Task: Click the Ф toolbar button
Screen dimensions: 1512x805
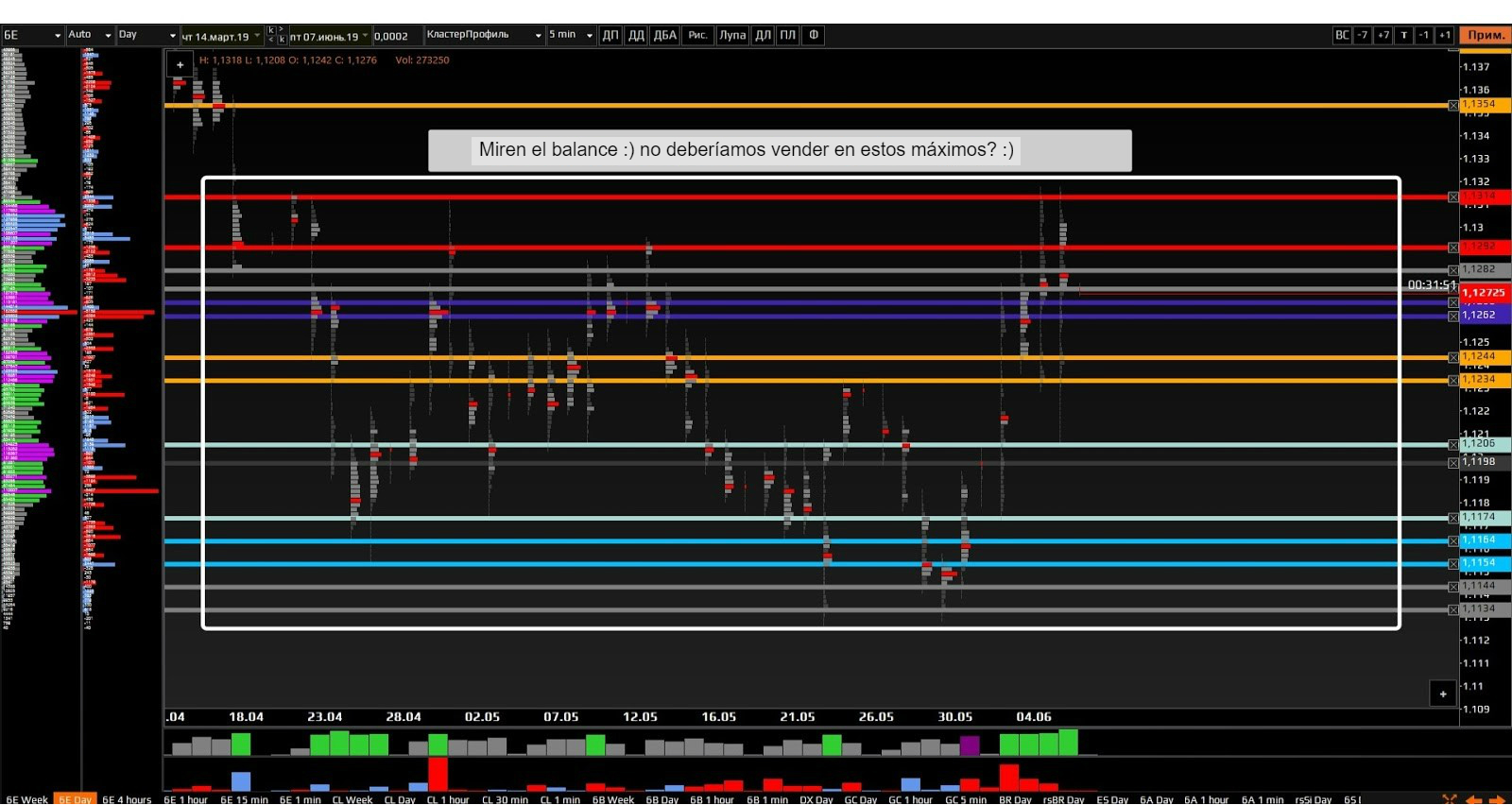Action: pos(814,35)
